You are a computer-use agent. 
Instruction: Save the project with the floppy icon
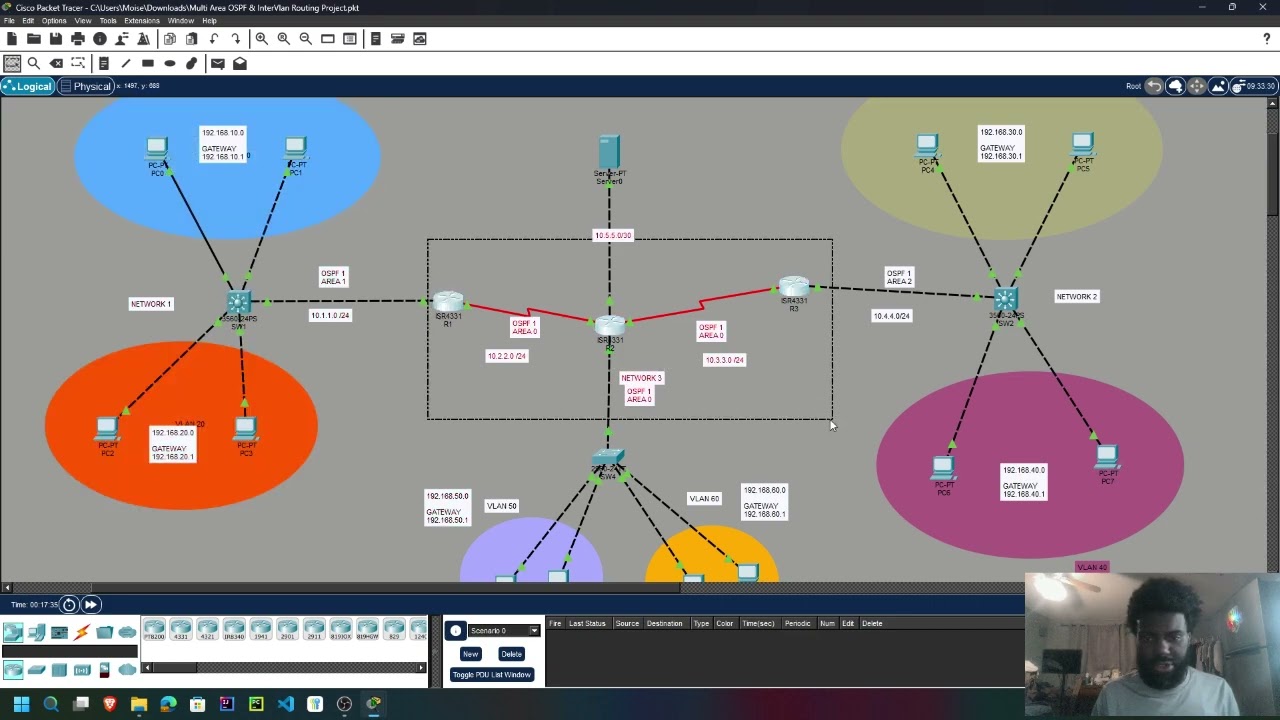tap(55, 39)
